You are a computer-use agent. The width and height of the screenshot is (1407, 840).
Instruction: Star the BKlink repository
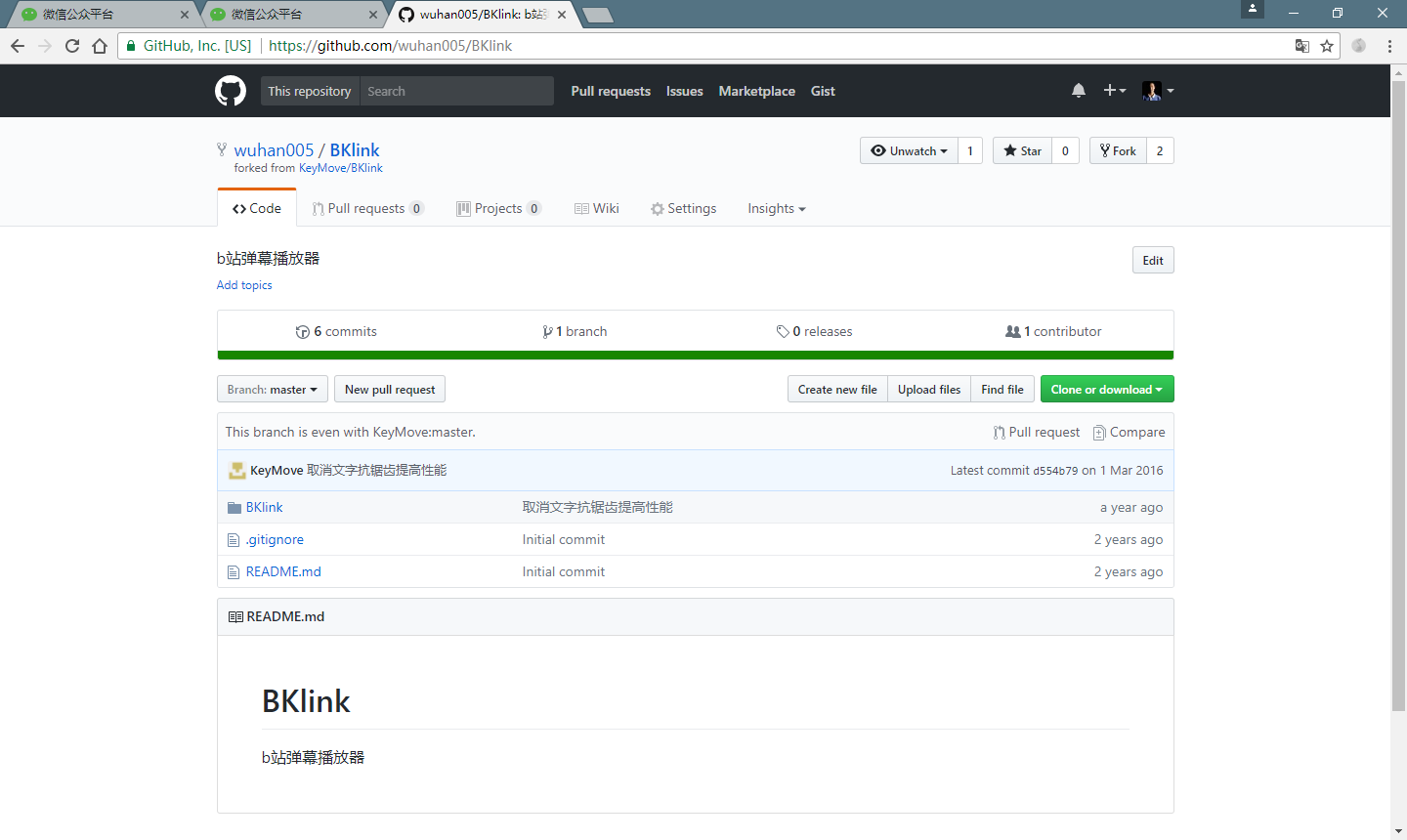(1022, 150)
